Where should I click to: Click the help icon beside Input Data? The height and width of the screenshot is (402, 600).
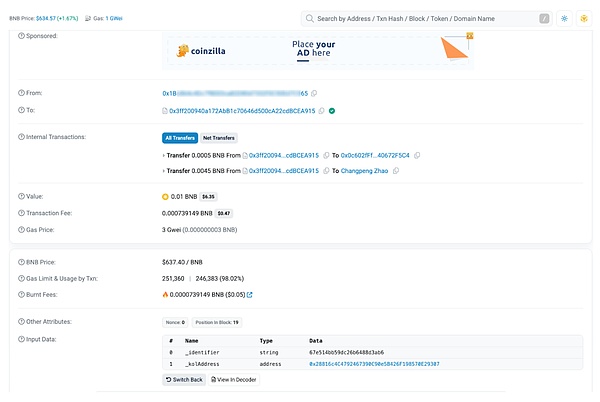(x=22, y=340)
